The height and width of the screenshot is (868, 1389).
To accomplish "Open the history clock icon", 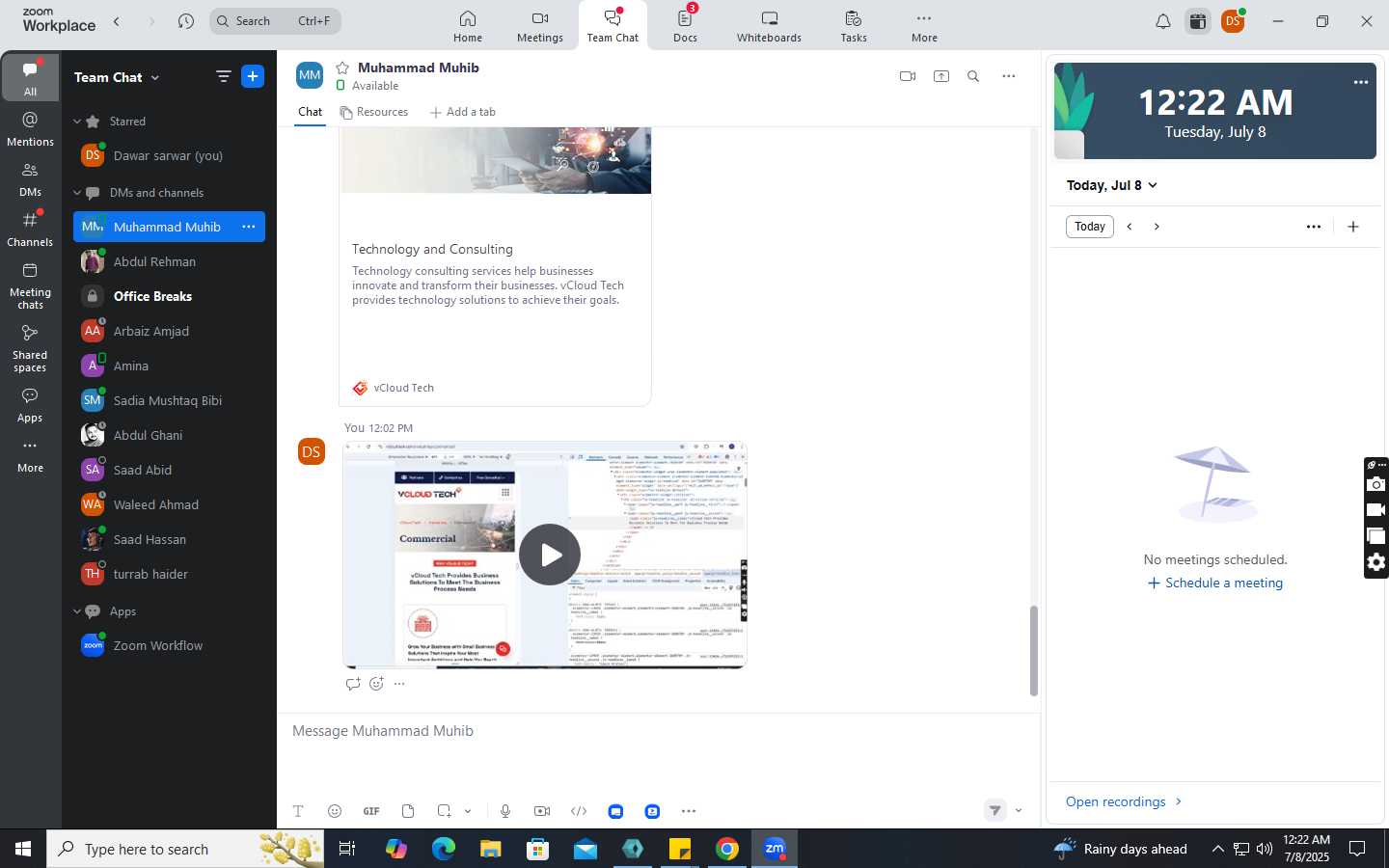I will point(186,21).
